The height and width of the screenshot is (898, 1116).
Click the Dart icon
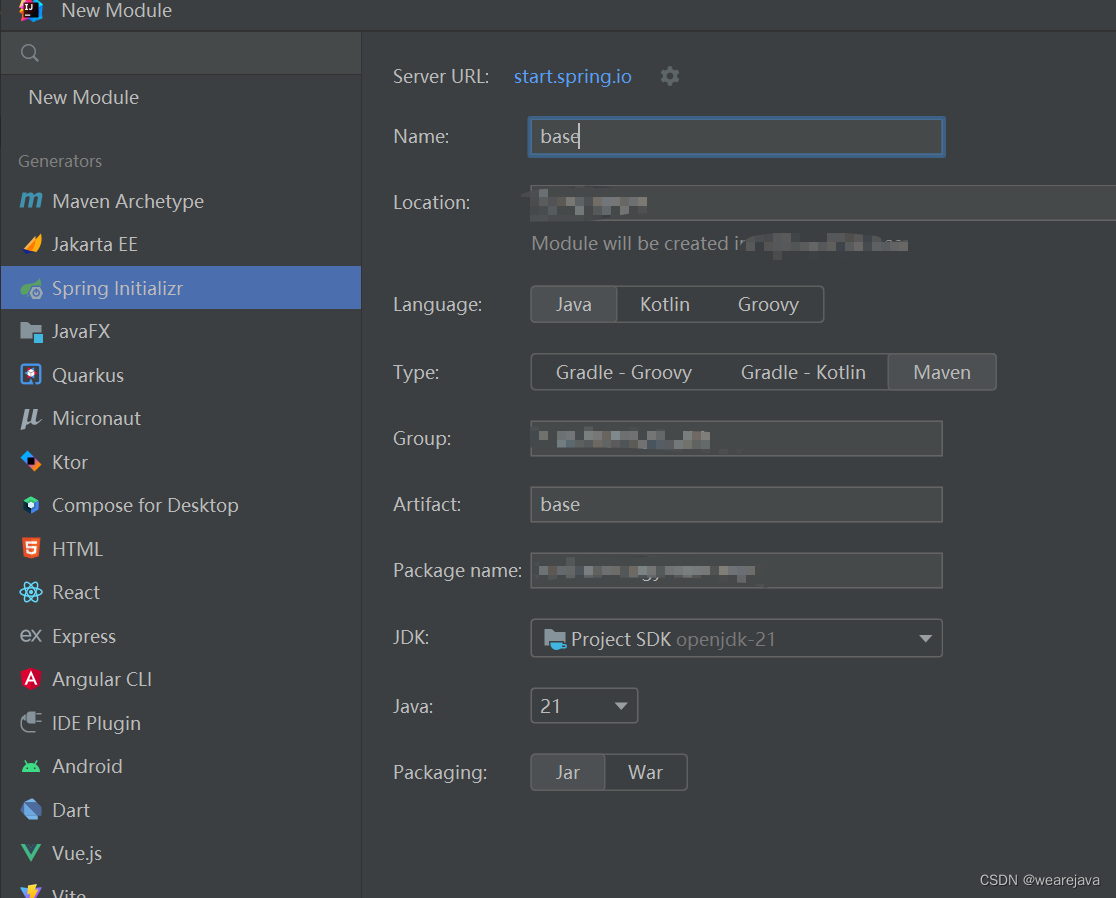[x=31, y=810]
